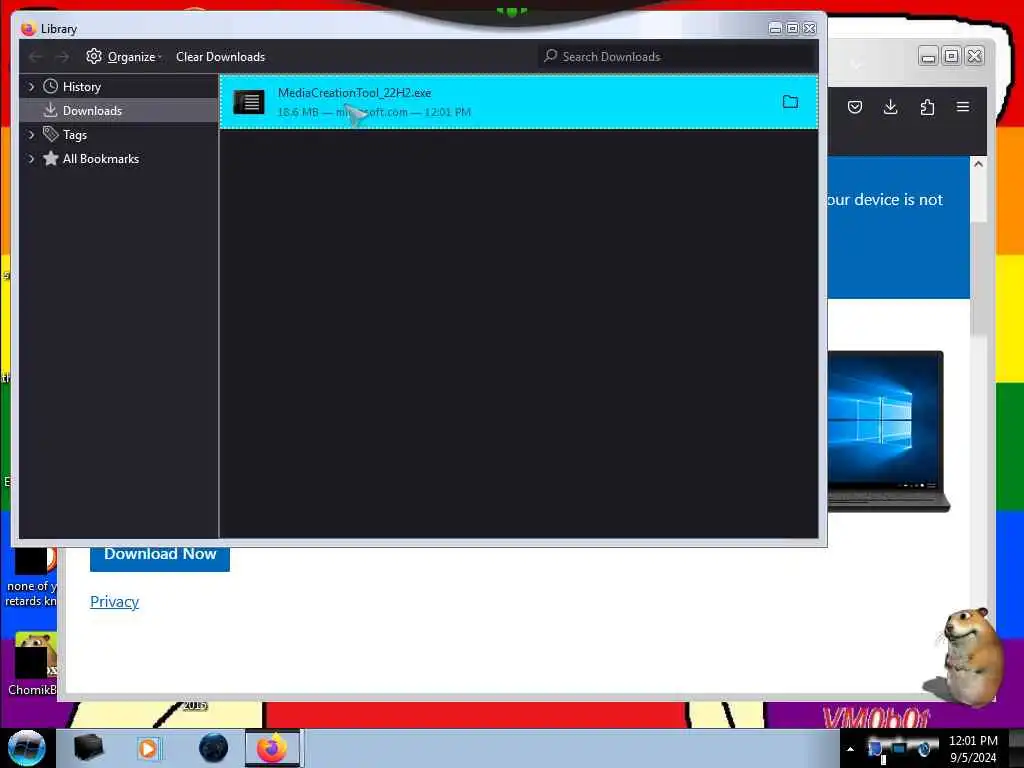Screen dimensions: 1024x768
Task: Open Pocket icon in Firefox toolbar
Action: click(x=854, y=107)
